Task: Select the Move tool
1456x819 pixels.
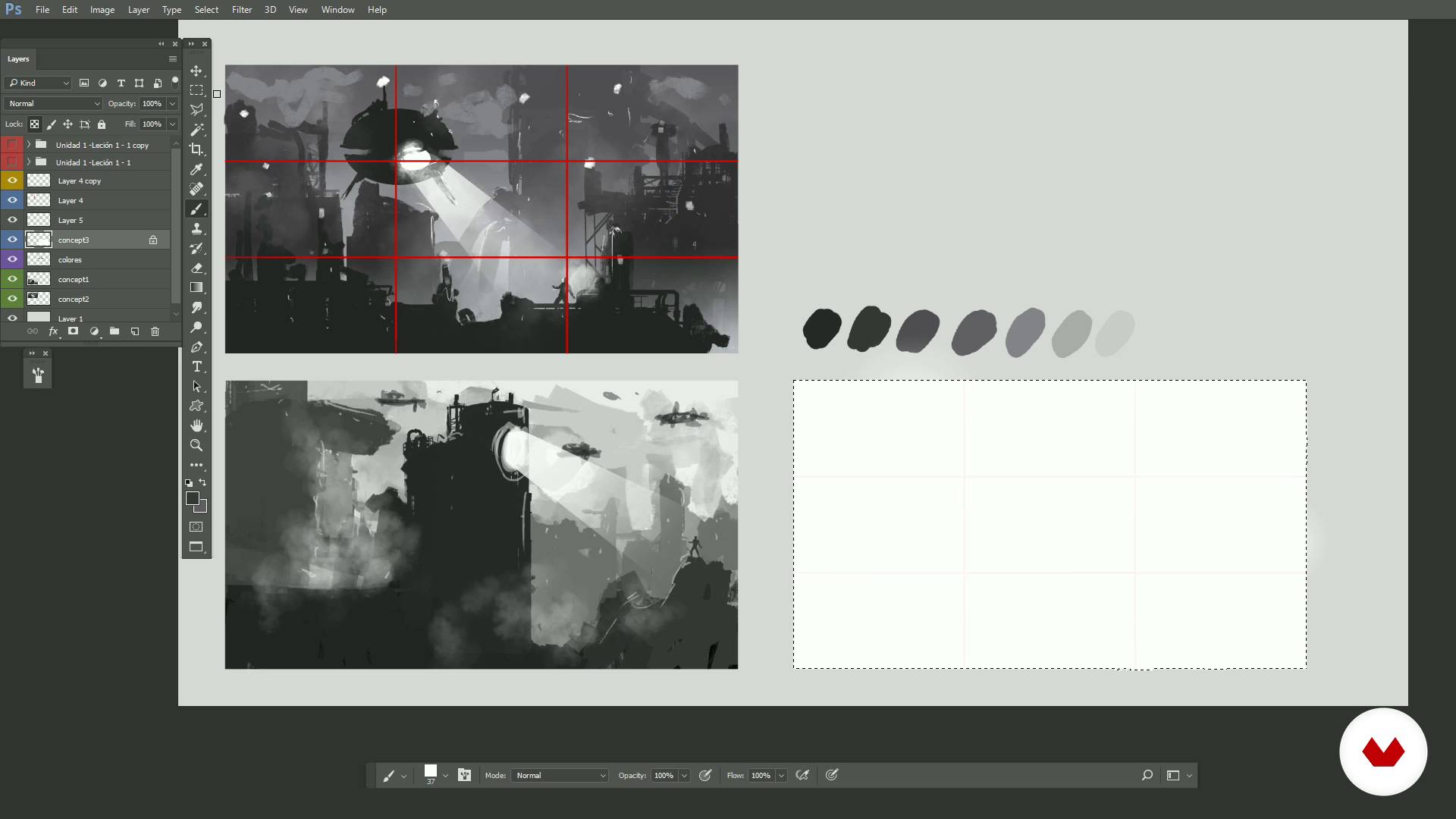Action: 196,71
